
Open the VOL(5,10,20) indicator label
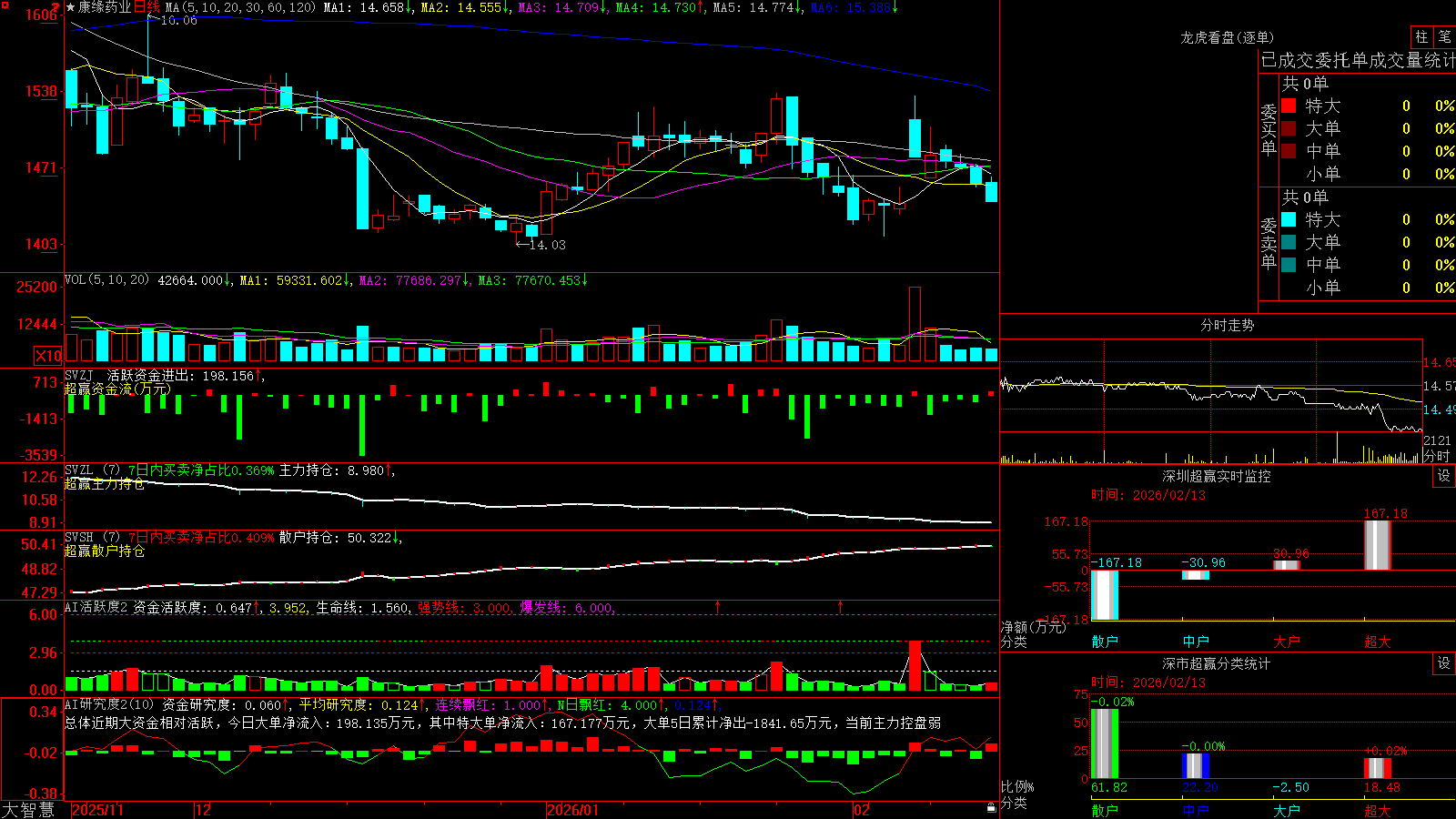point(106,280)
